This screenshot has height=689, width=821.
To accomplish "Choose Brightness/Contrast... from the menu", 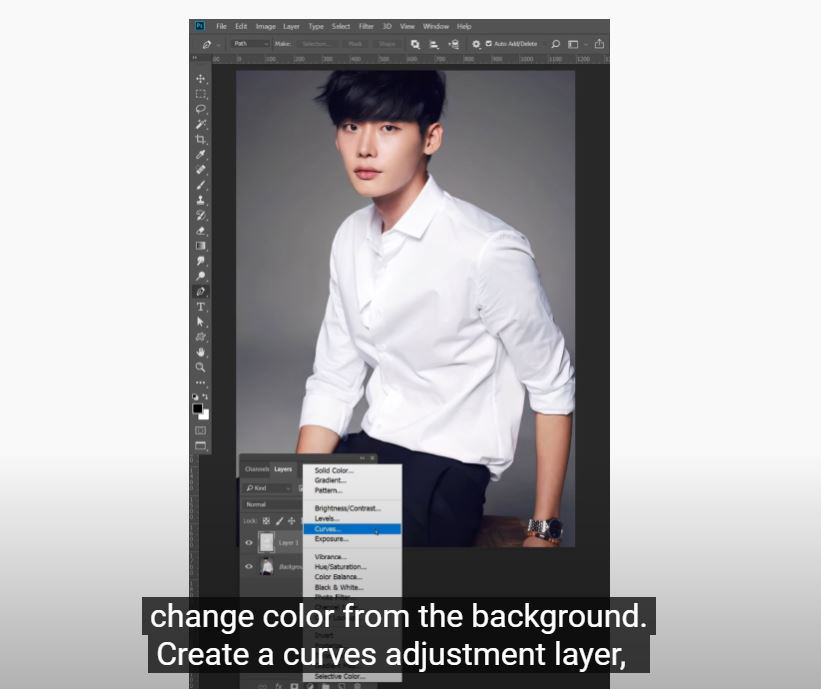I will (x=352, y=508).
